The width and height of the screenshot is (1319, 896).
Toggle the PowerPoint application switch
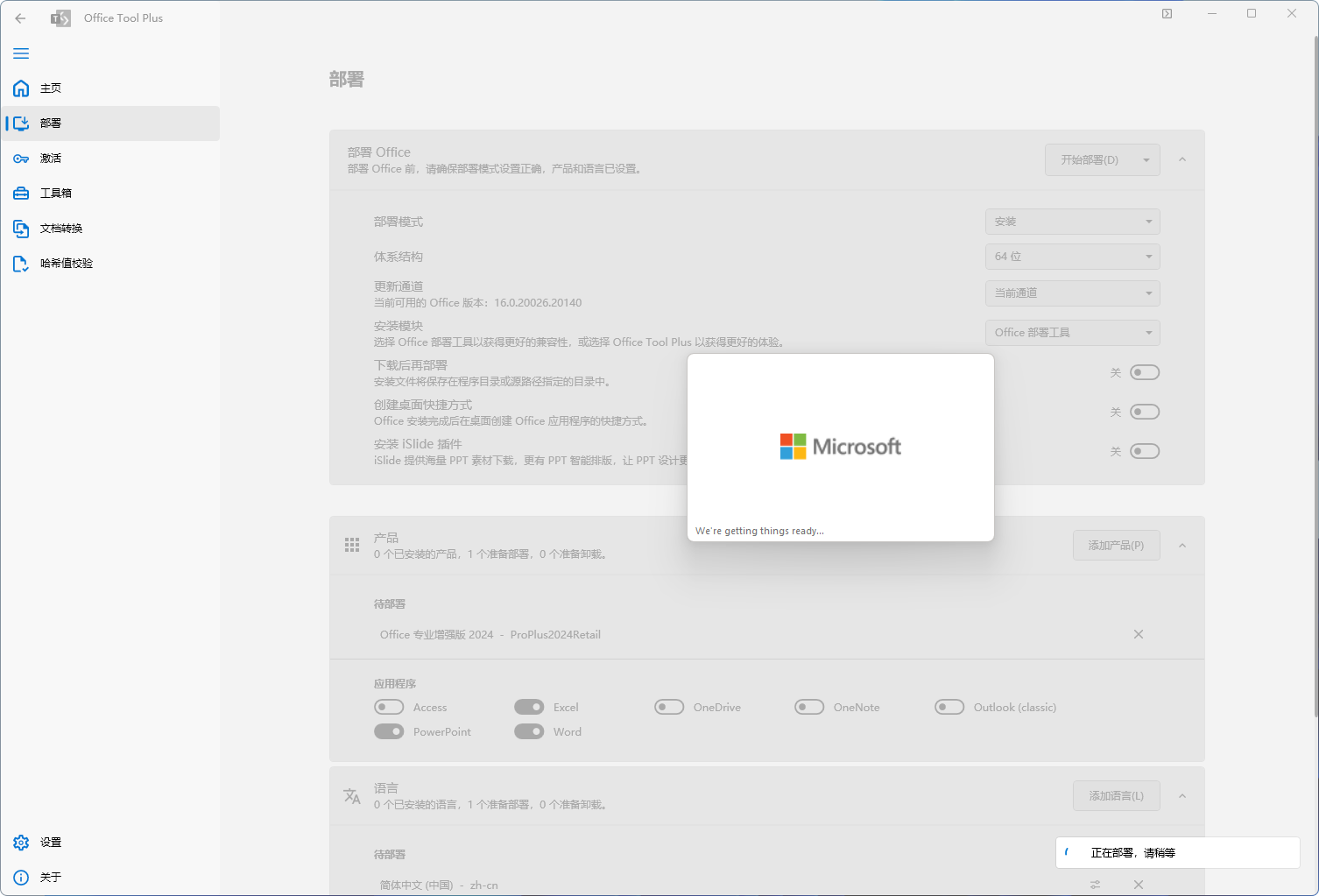point(389,731)
